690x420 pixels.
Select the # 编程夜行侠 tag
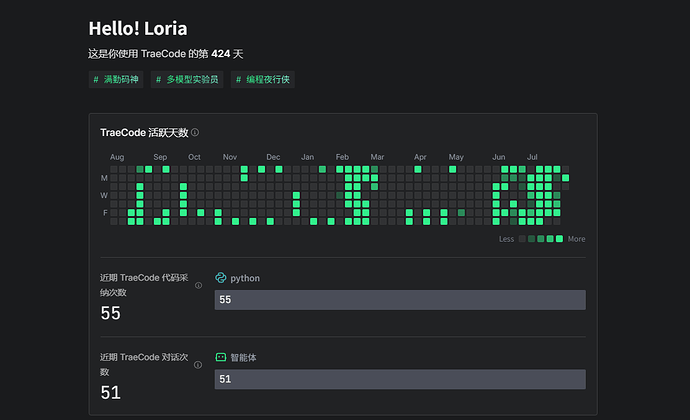click(263, 79)
